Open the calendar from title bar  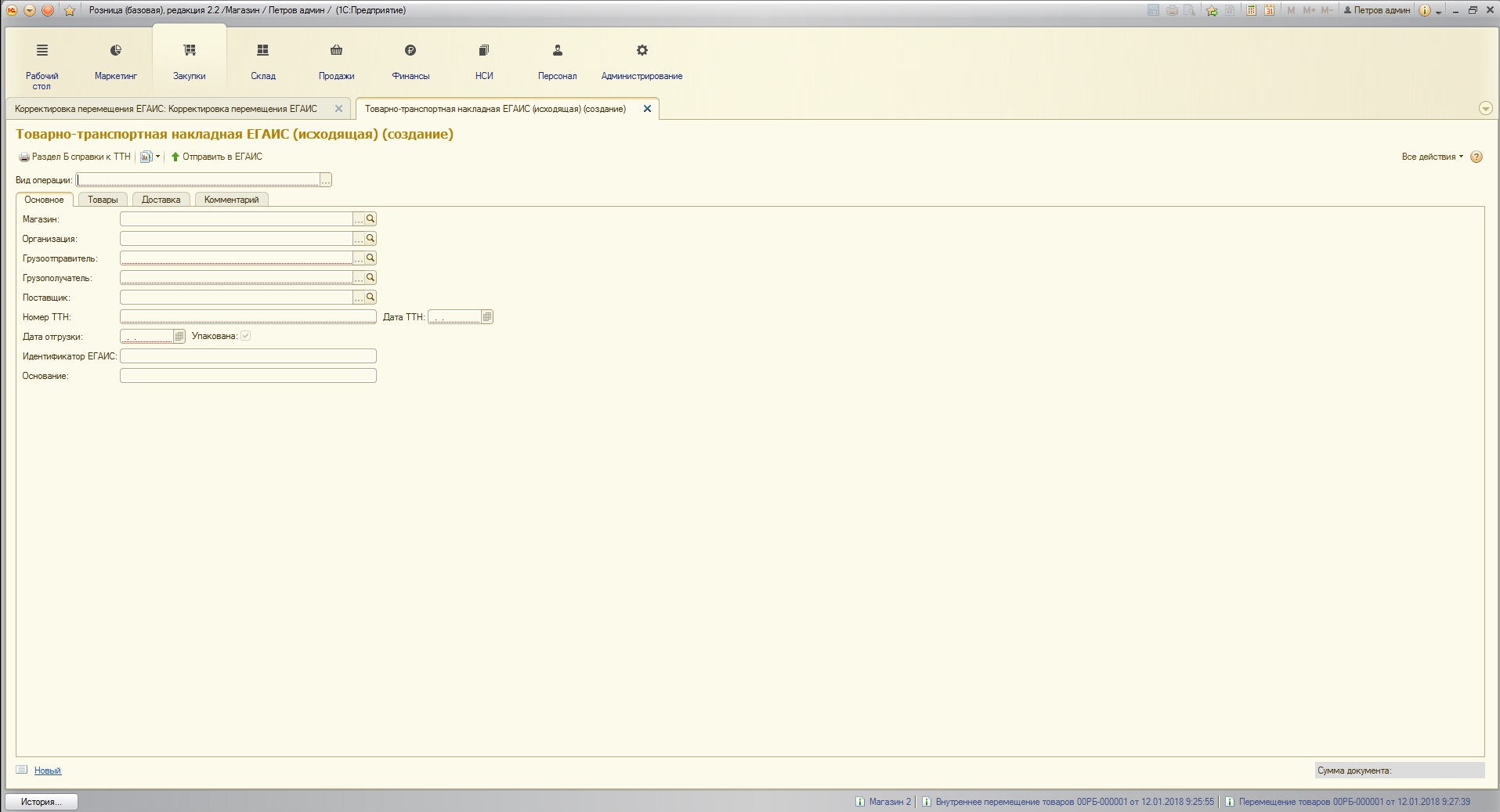point(1269,10)
